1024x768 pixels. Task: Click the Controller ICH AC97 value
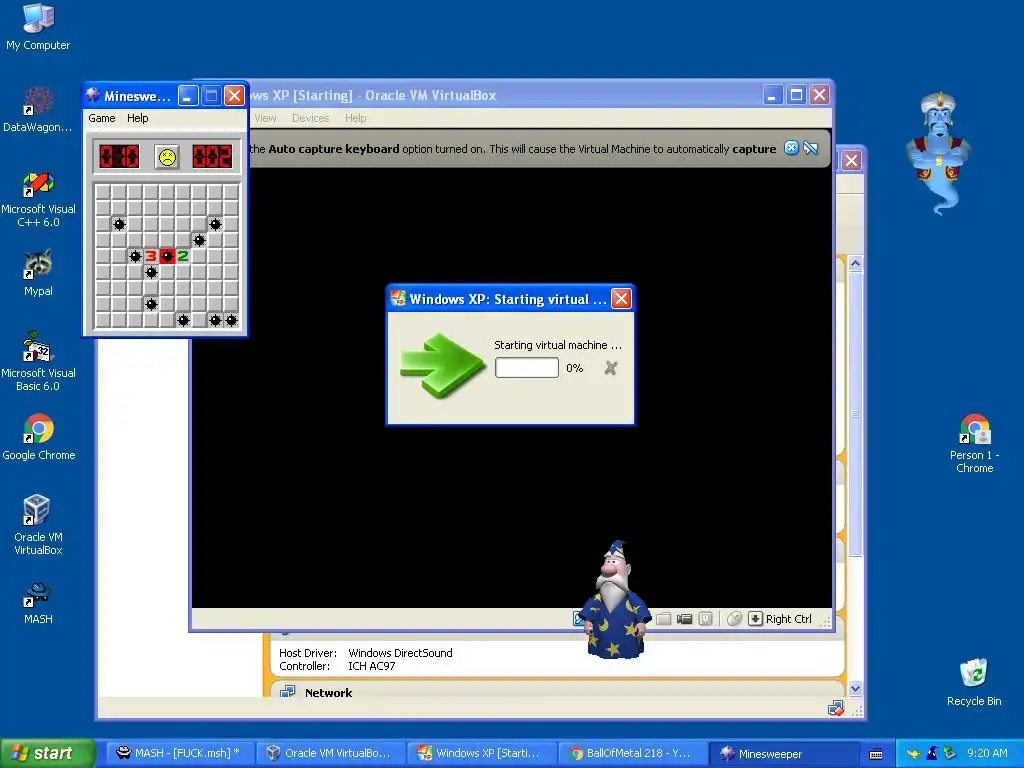click(372, 666)
